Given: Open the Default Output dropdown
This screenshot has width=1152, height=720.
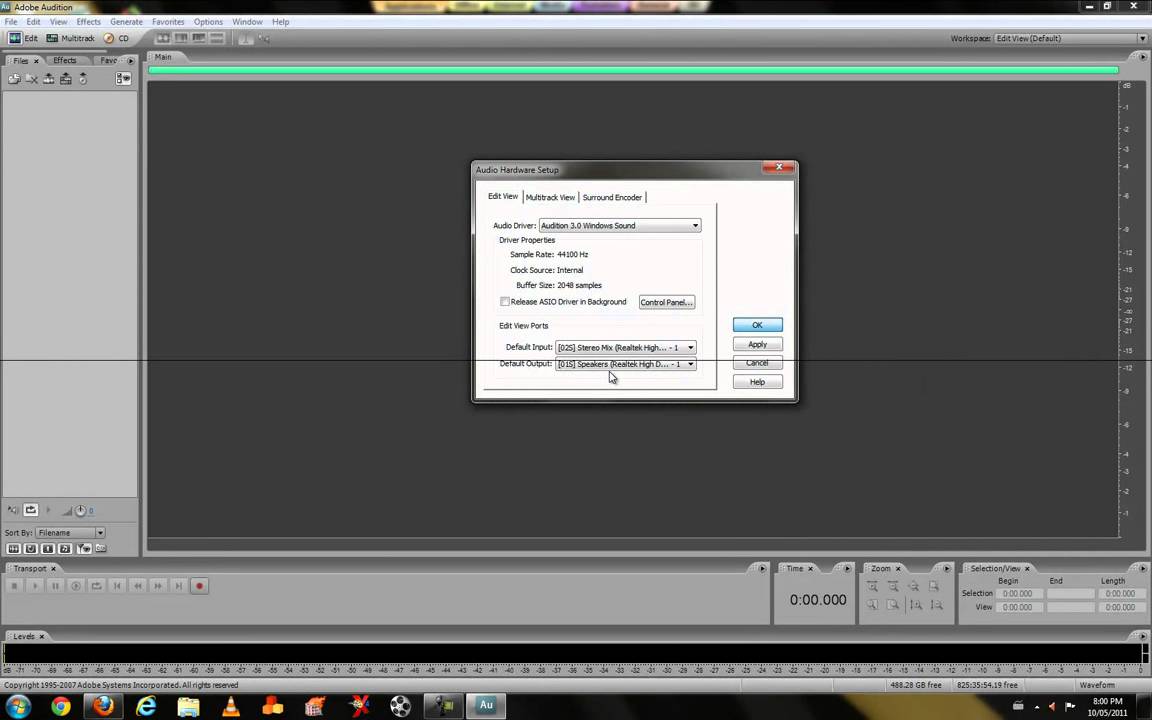Looking at the screenshot, I should 625,364.
